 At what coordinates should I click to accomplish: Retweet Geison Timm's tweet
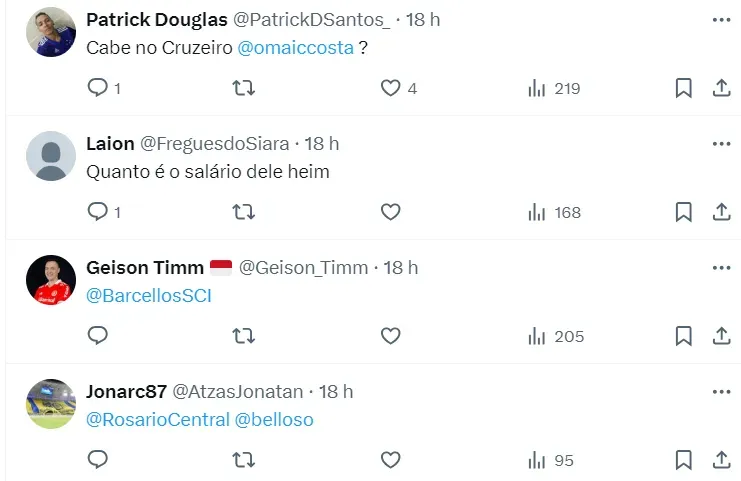point(243,336)
